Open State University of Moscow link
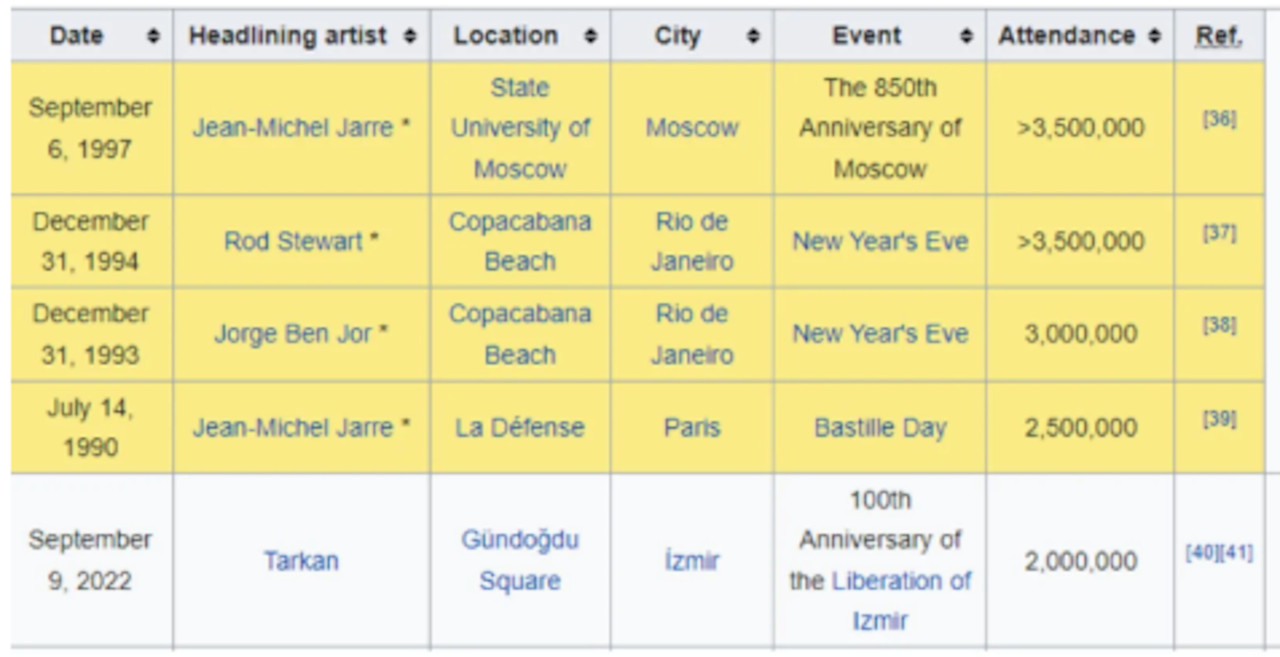 [520, 128]
